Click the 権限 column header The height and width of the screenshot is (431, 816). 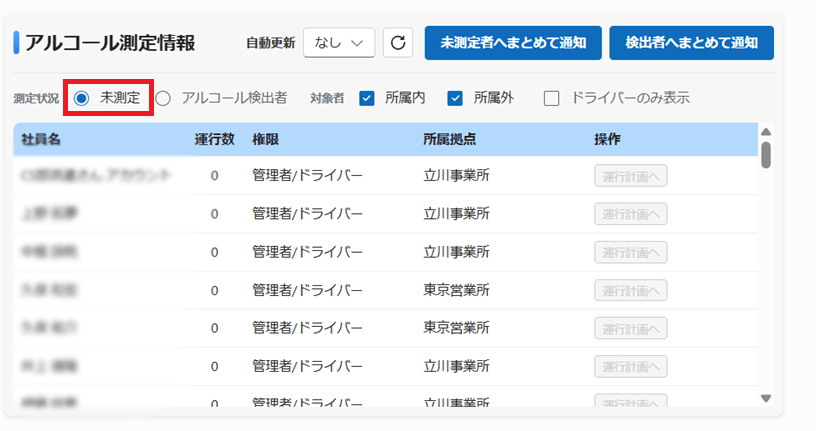265,140
